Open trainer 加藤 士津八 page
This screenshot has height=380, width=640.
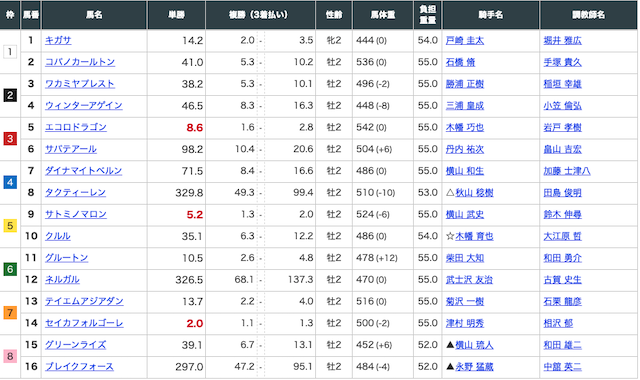(x=567, y=171)
